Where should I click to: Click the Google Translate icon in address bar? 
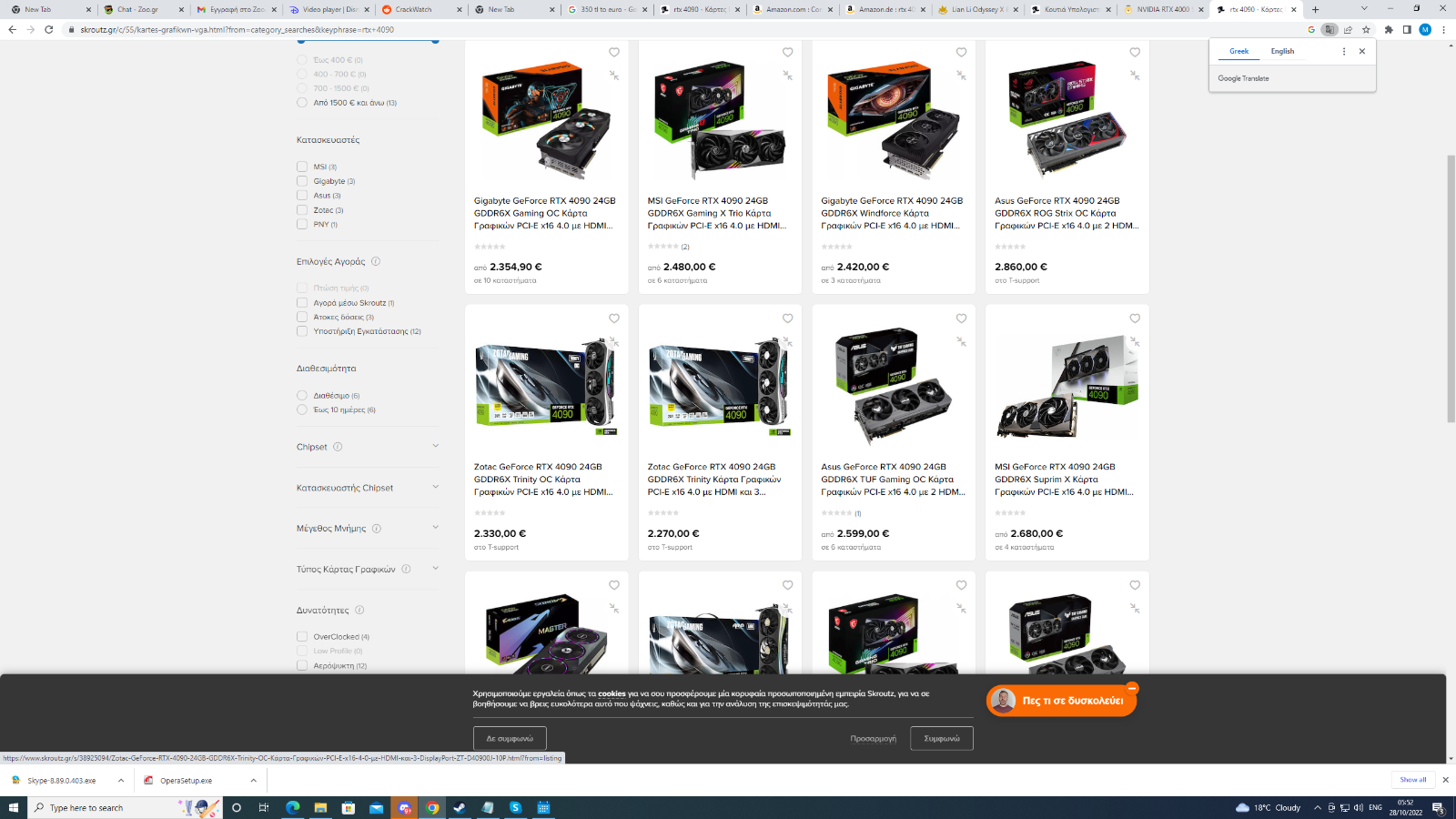coord(1330,29)
